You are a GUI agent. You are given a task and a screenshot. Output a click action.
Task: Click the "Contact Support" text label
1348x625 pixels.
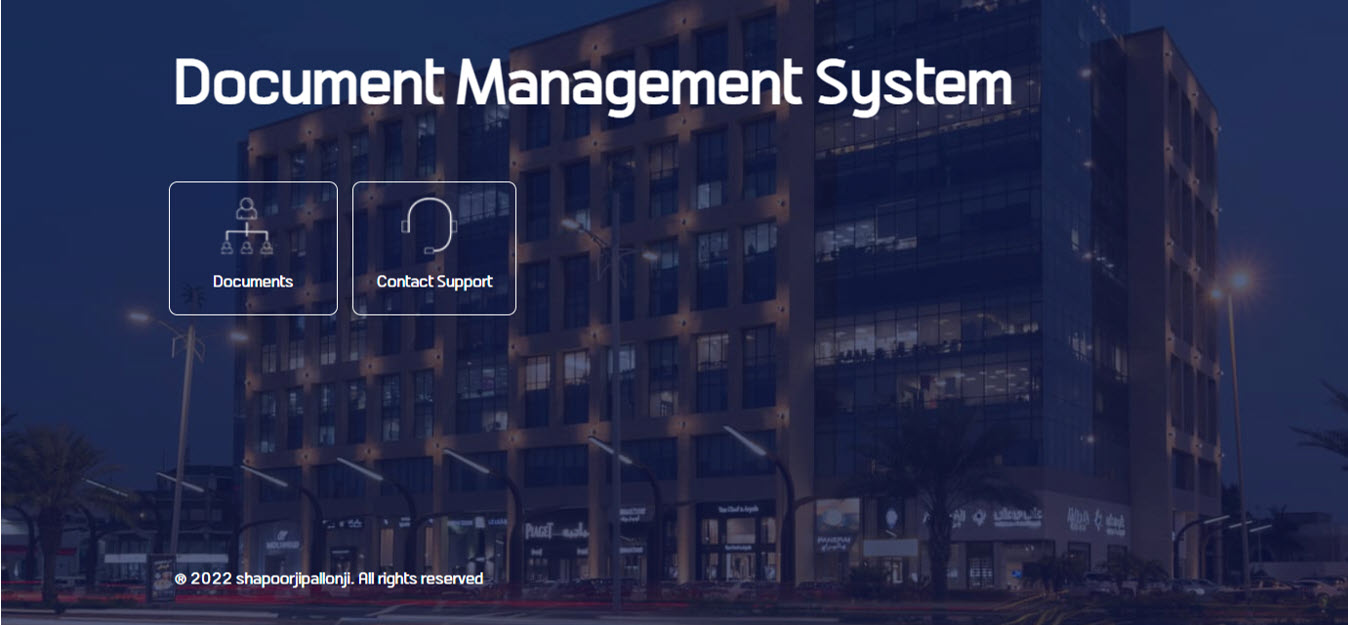click(x=434, y=282)
